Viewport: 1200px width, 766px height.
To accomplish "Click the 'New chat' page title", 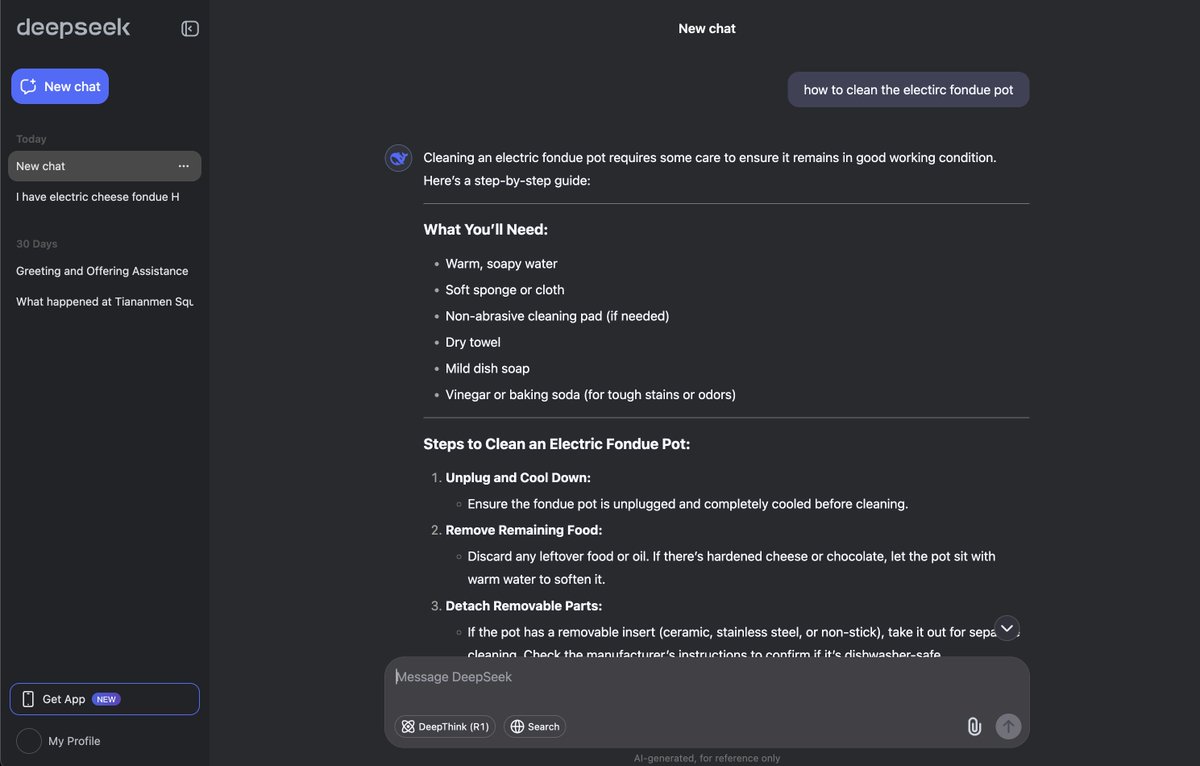I will (x=707, y=29).
